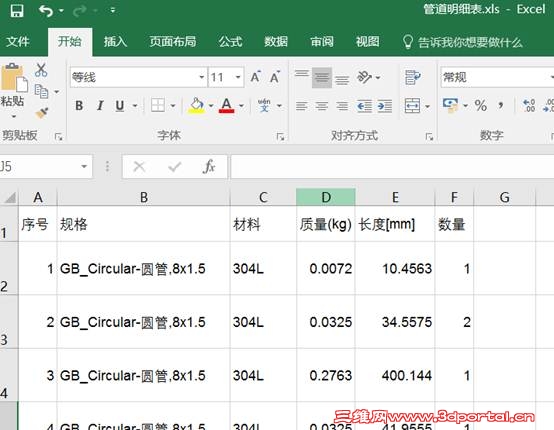This screenshot has height=430, width=554.
Task: Open the borders dropdown arrow
Action: (173, 106)
